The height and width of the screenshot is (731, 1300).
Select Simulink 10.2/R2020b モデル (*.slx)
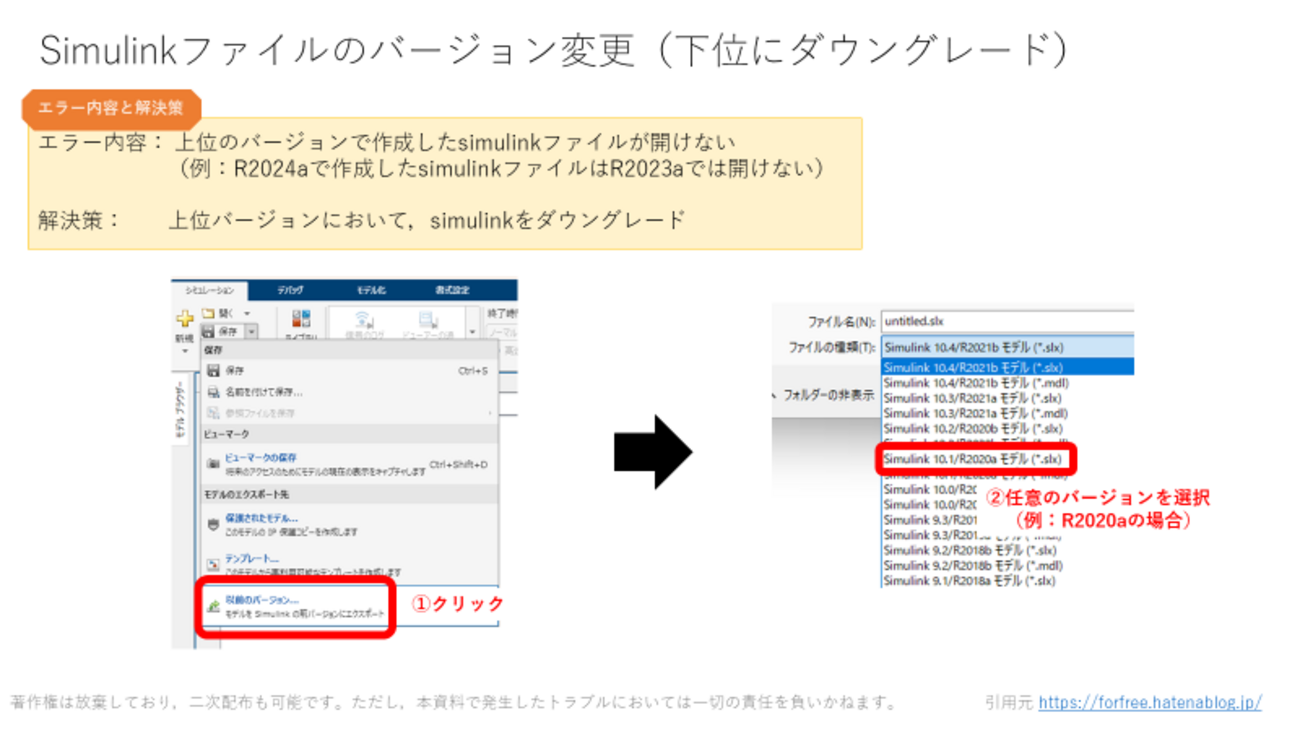pyautogui.click(x=973, y=429)
